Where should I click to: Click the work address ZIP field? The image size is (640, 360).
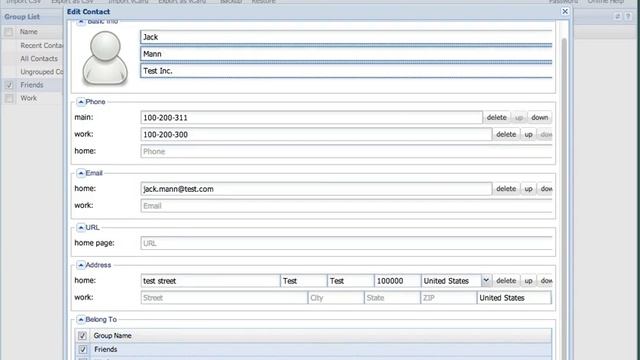pyautogui.click(x=449, y=298)
